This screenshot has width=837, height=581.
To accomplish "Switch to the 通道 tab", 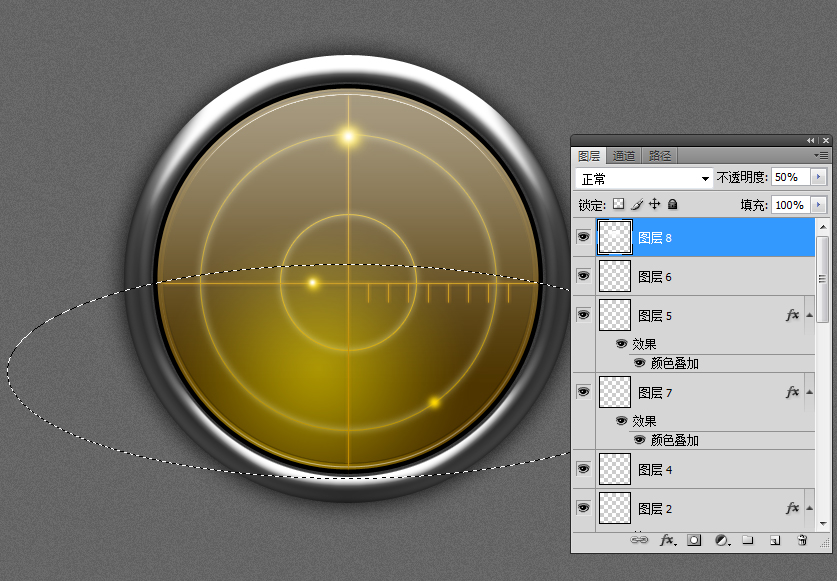I will tap(623, 156).
